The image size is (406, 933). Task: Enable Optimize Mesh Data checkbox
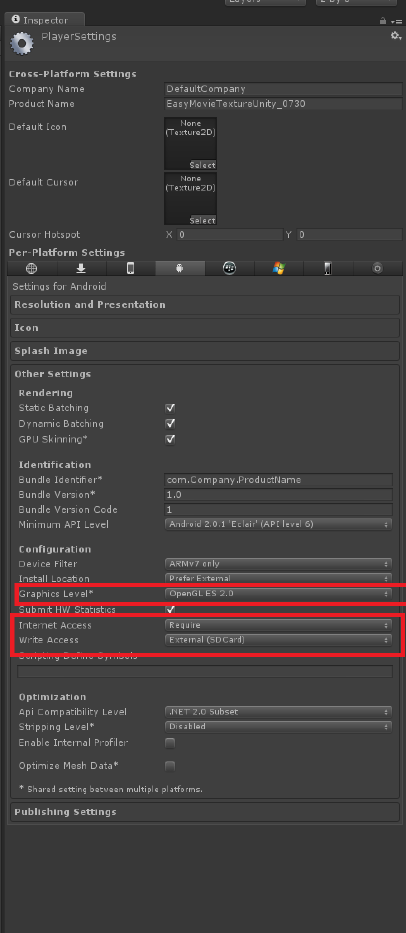170,766
